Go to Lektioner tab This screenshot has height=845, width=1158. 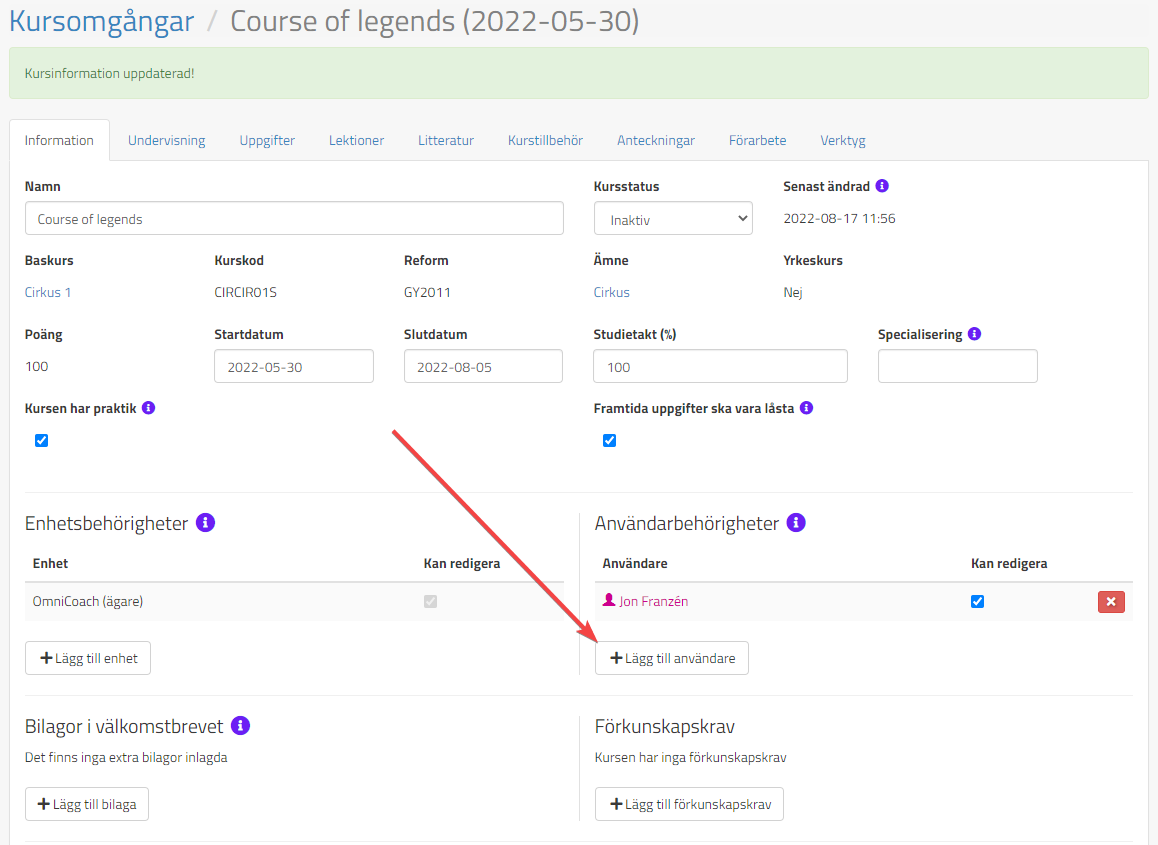point(356,140)
